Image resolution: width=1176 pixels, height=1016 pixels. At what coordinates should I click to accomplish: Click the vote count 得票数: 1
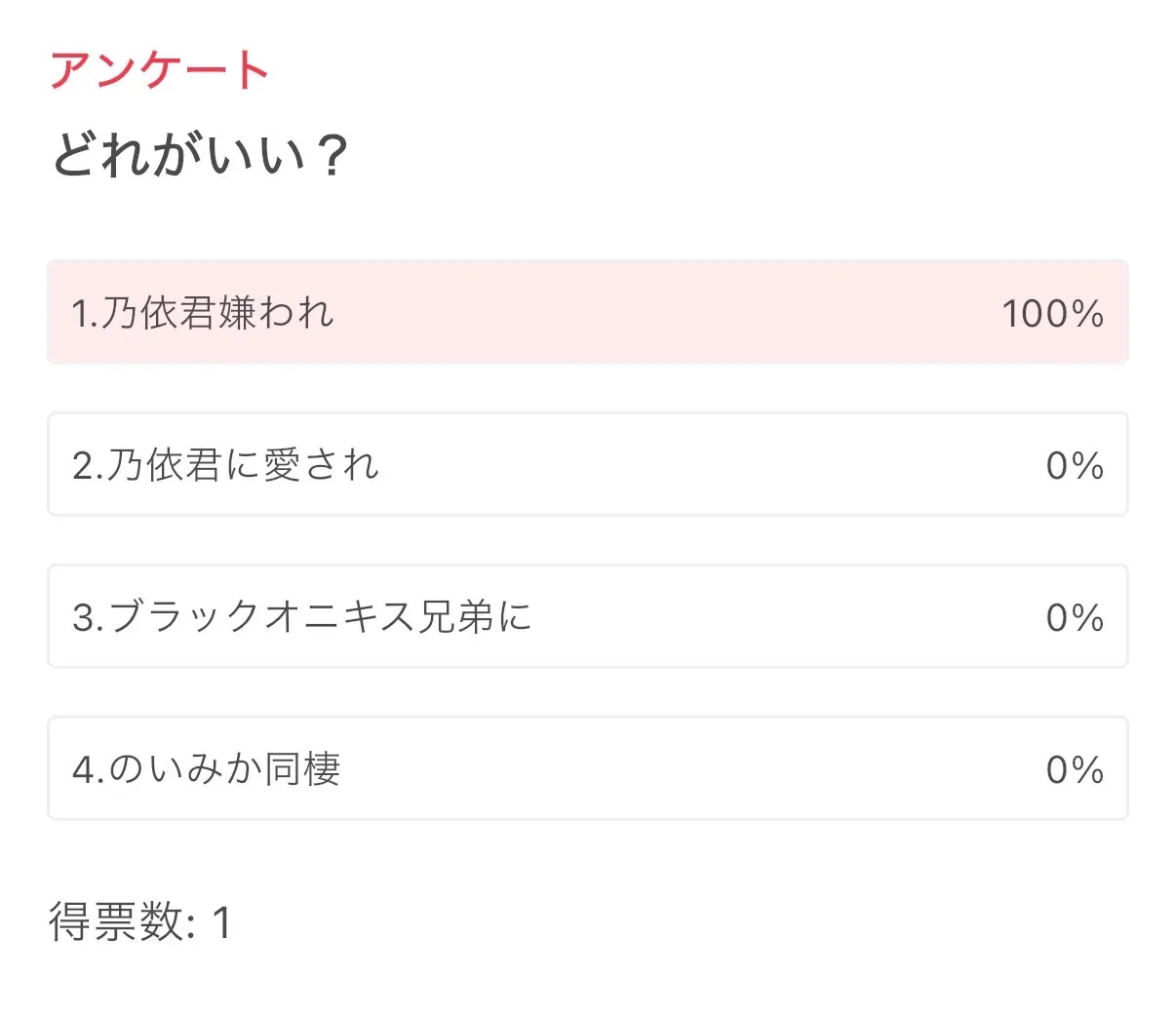[139, 922]
